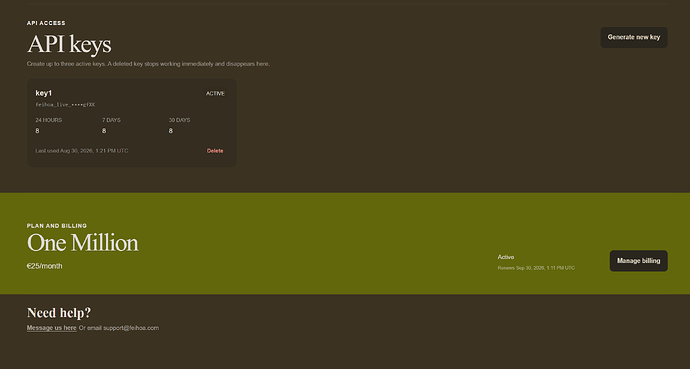Select the masked key "feihoa_live_••••gfXX"
Image resolution: width=690 pixels, height=369 pixels.
coord(65,105)
